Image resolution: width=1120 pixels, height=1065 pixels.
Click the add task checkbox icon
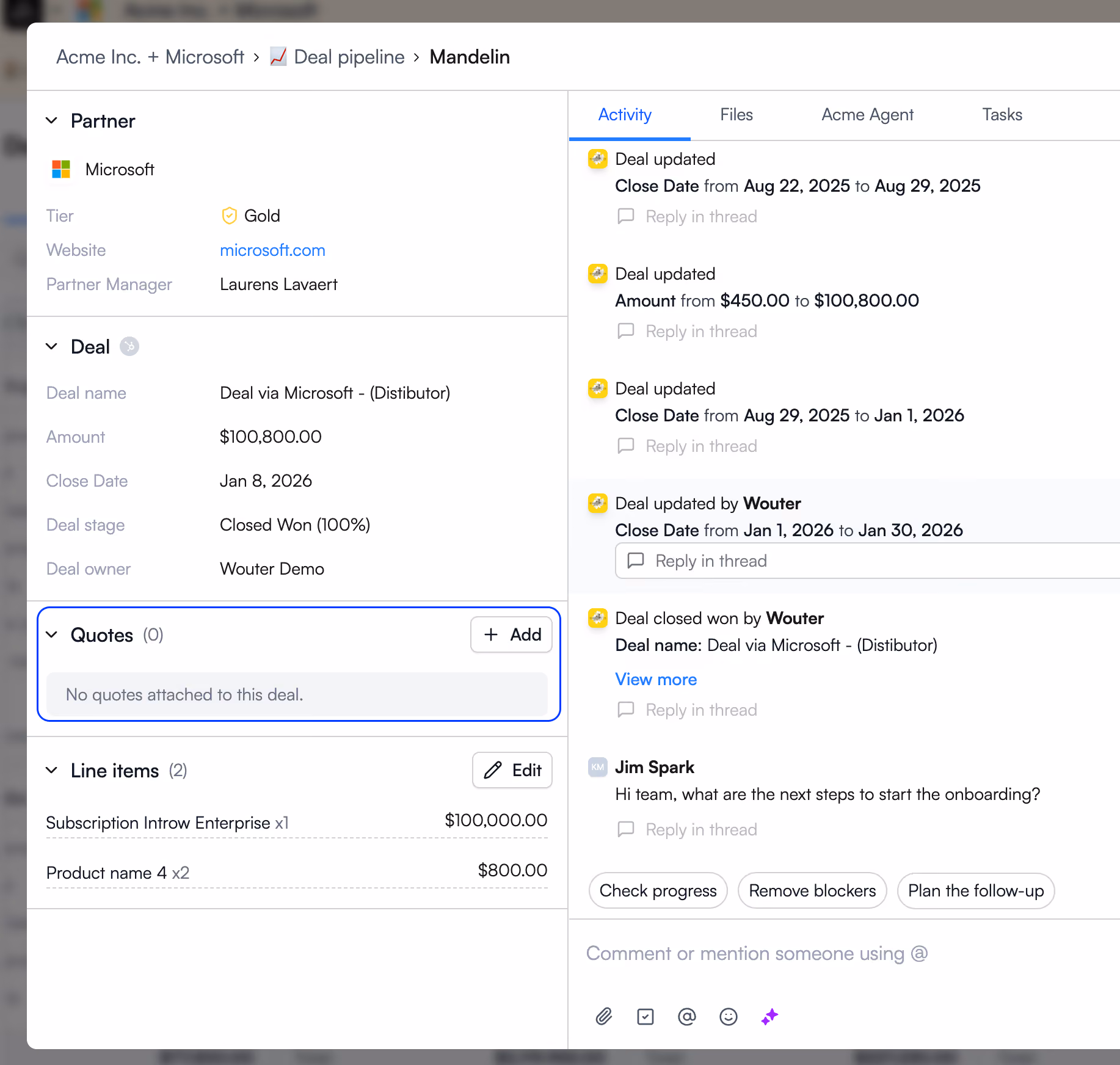coord(645,1016)
